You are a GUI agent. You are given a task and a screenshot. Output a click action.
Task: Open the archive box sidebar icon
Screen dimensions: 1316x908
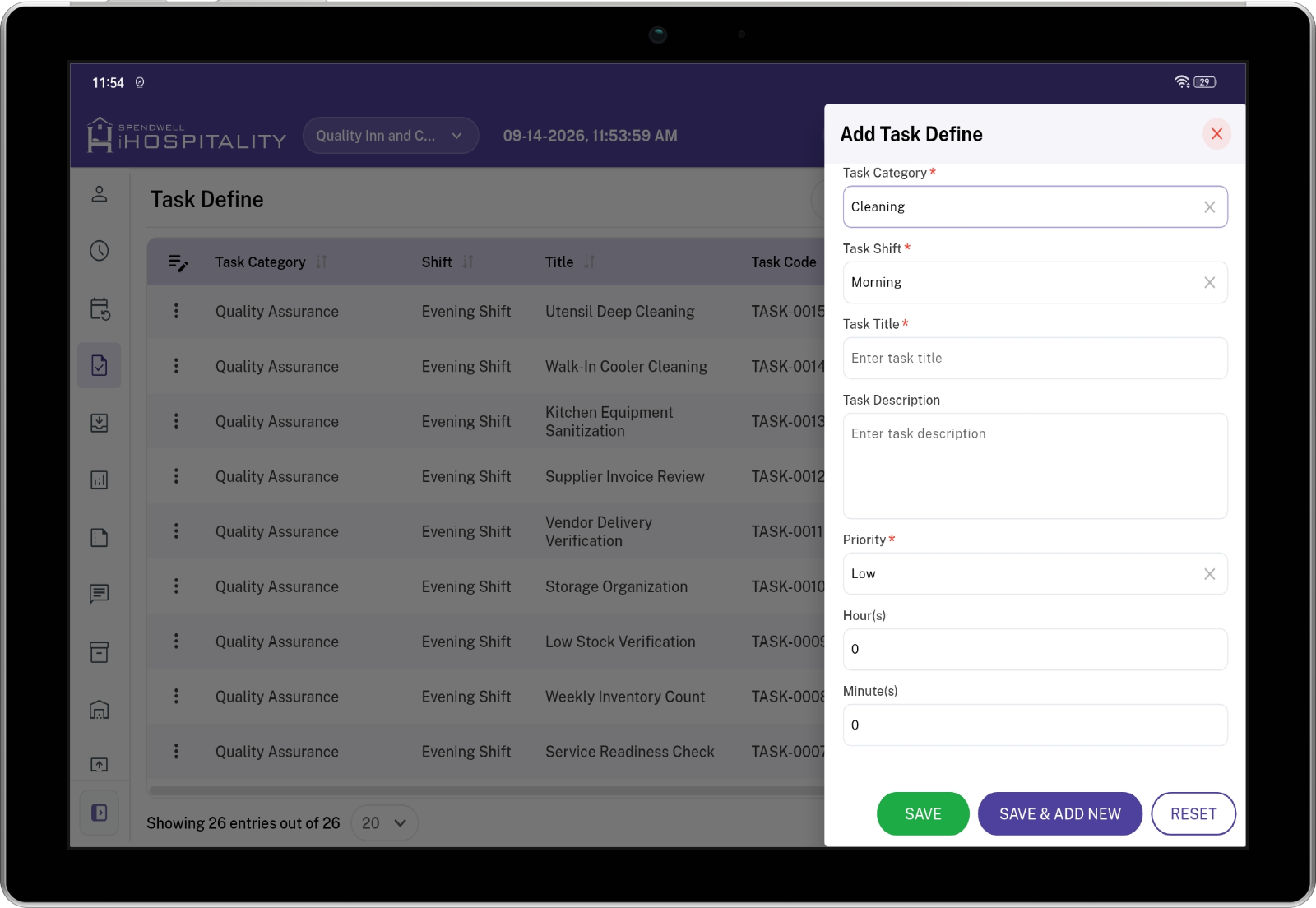[100, 651]
